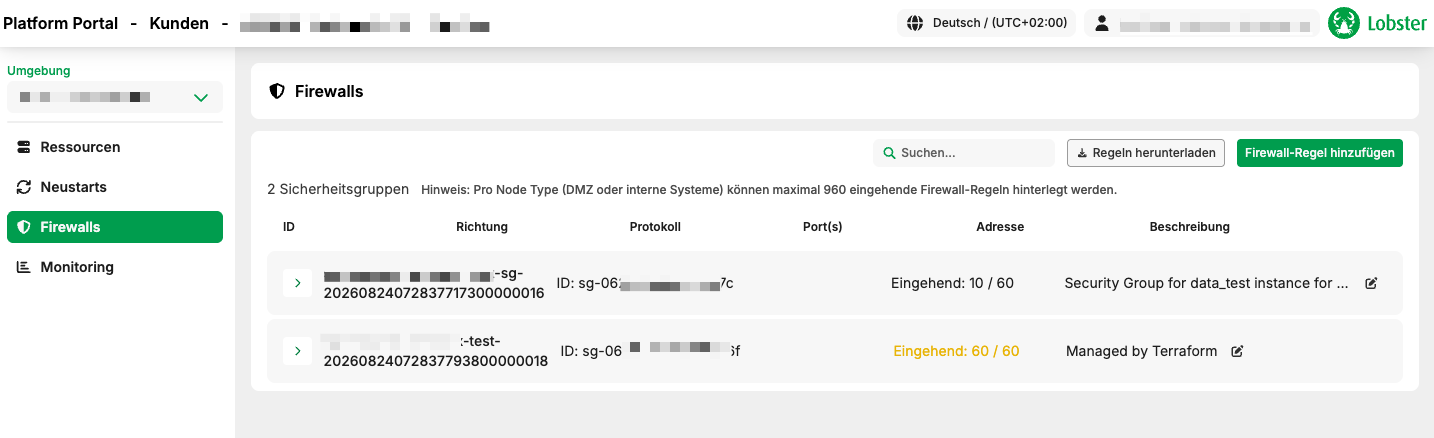Click the Lobster logo
The image size is (1434, 438).
(1377, 23)
